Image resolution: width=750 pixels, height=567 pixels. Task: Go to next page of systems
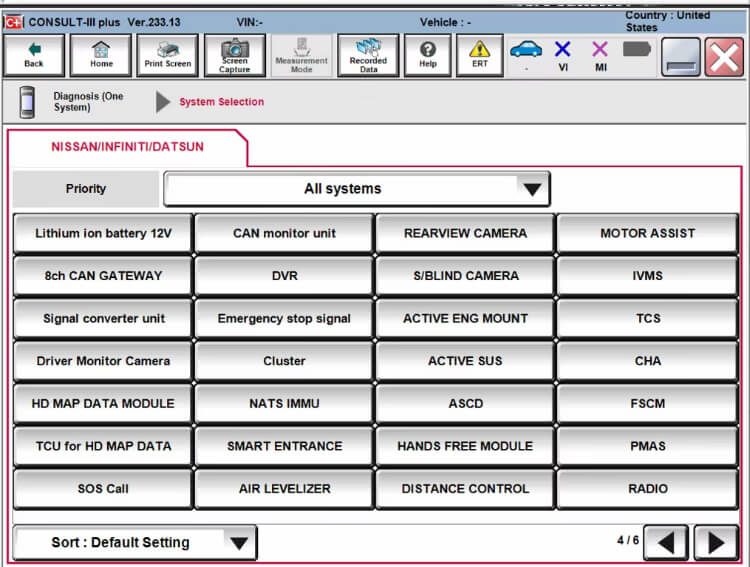point(716,543)
